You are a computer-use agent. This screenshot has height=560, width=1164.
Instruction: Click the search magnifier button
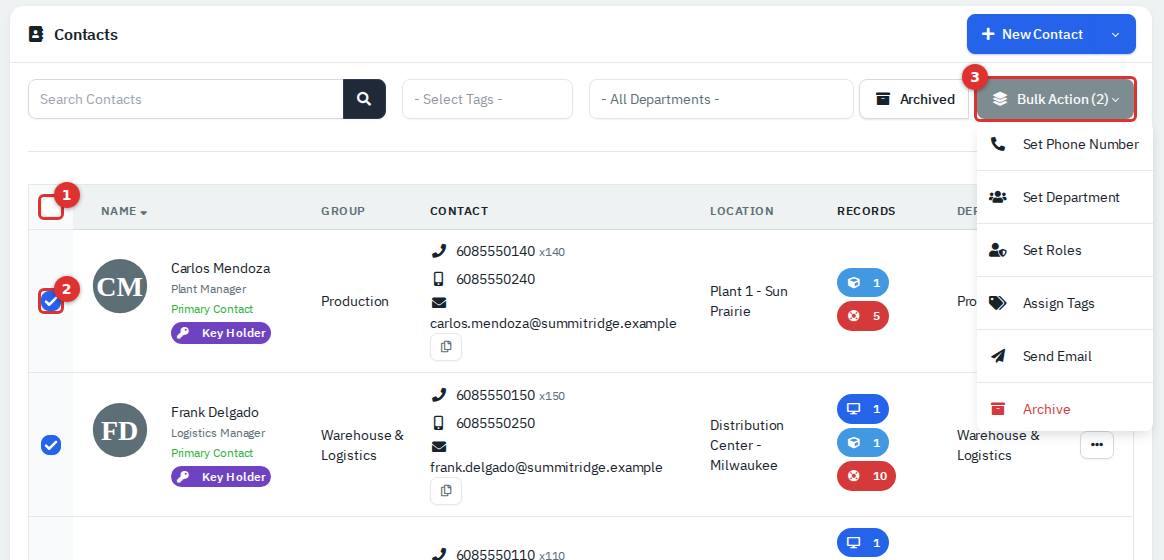(364, 99)
